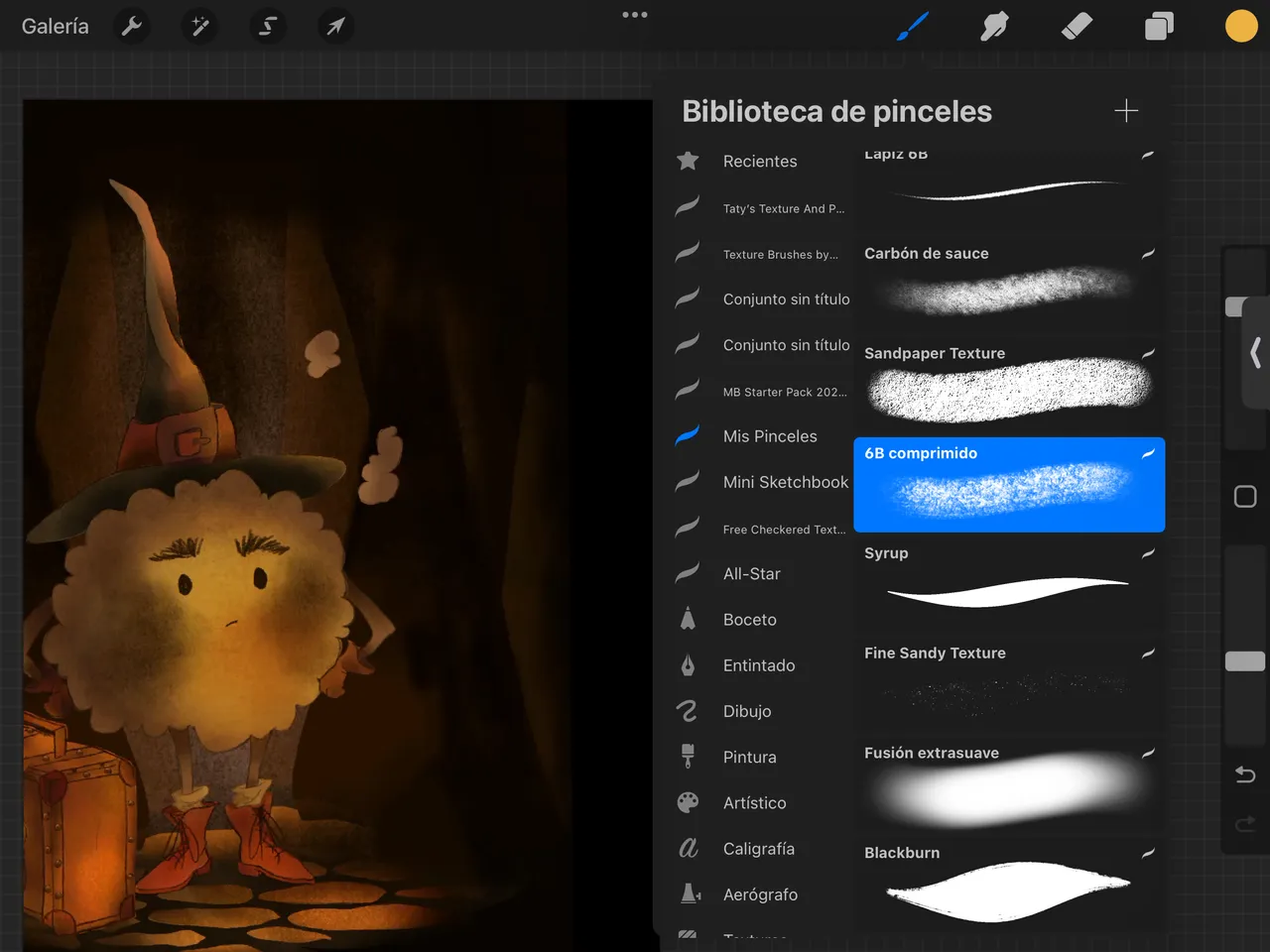Viewport: 1270px width, 952px height.
Task: Open the Actions wrench menu
Action: [132, 27]
